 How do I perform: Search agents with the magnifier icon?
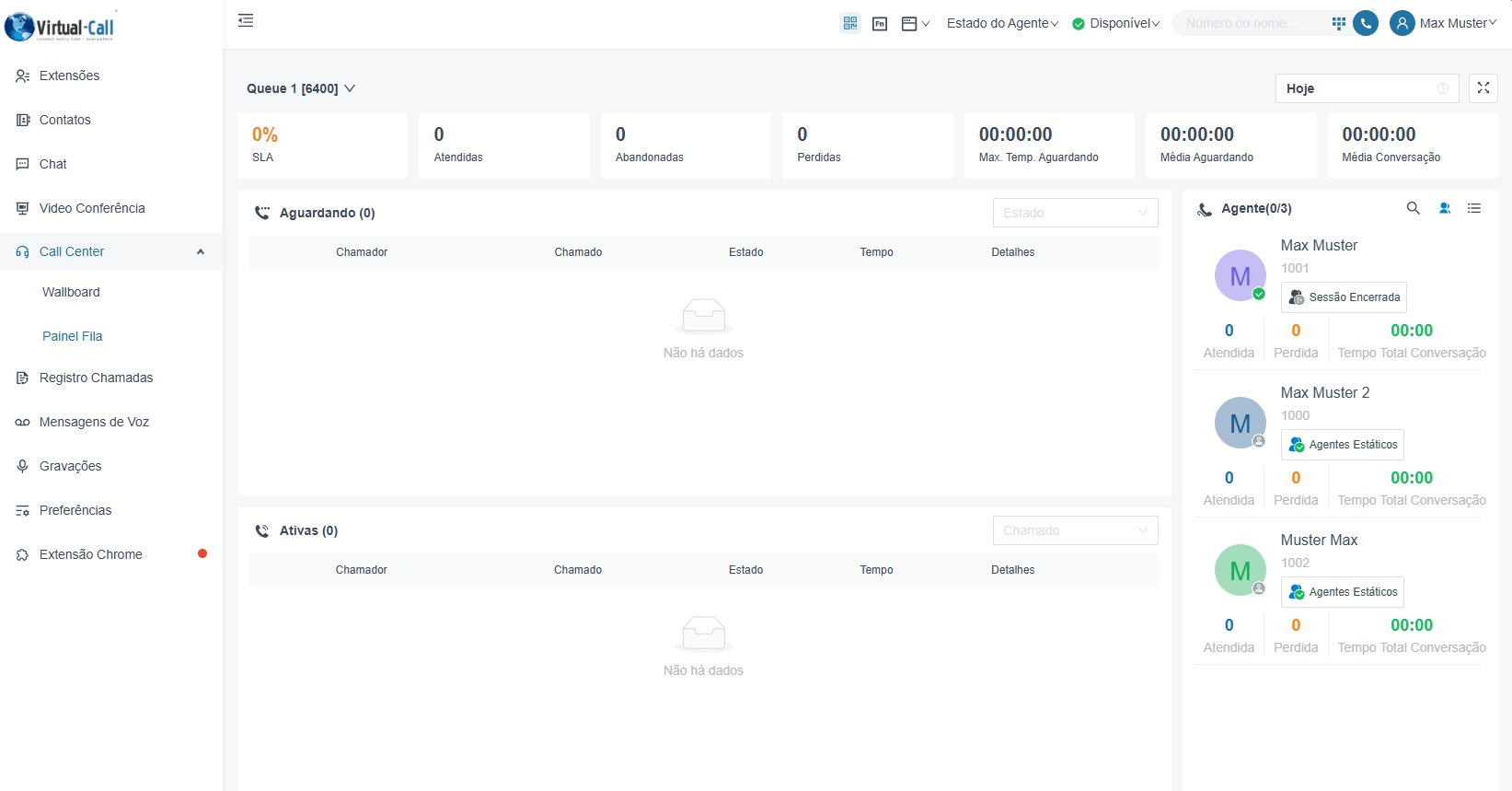1414,208
